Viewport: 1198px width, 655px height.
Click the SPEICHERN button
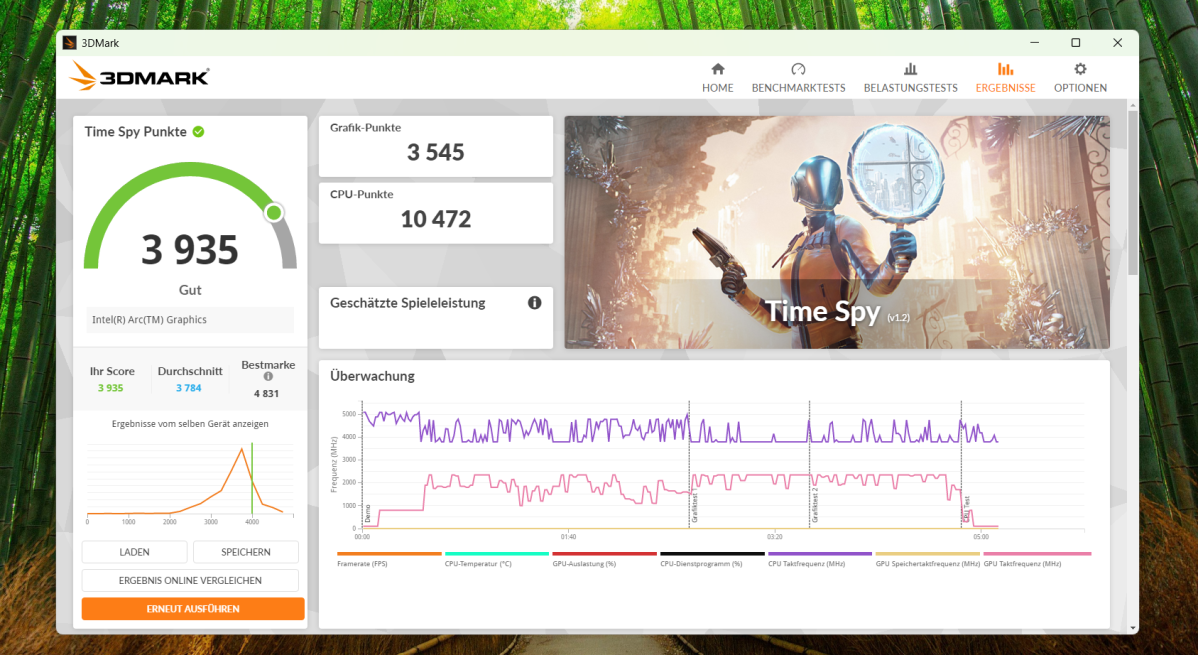click(245, 552)
